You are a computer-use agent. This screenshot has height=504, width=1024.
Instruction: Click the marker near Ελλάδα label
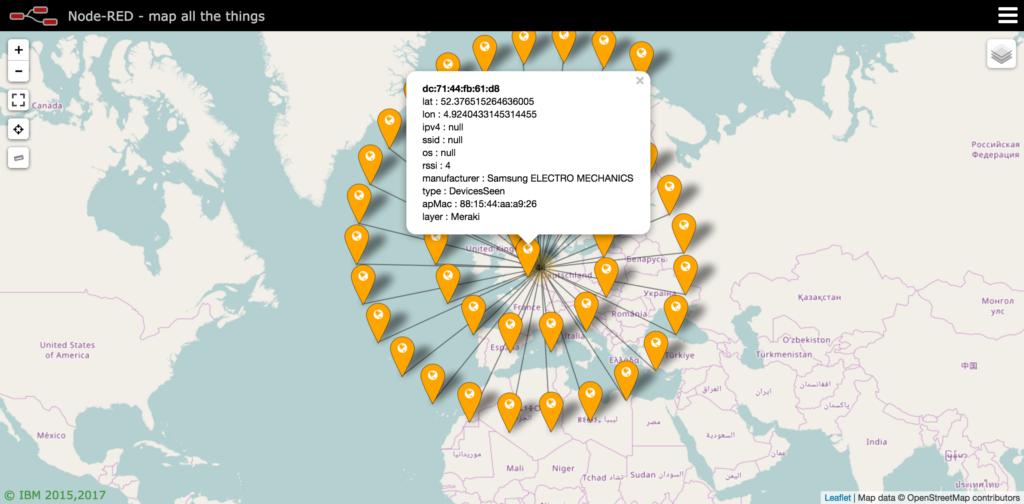pyautogui.click(x=626, y=380)
